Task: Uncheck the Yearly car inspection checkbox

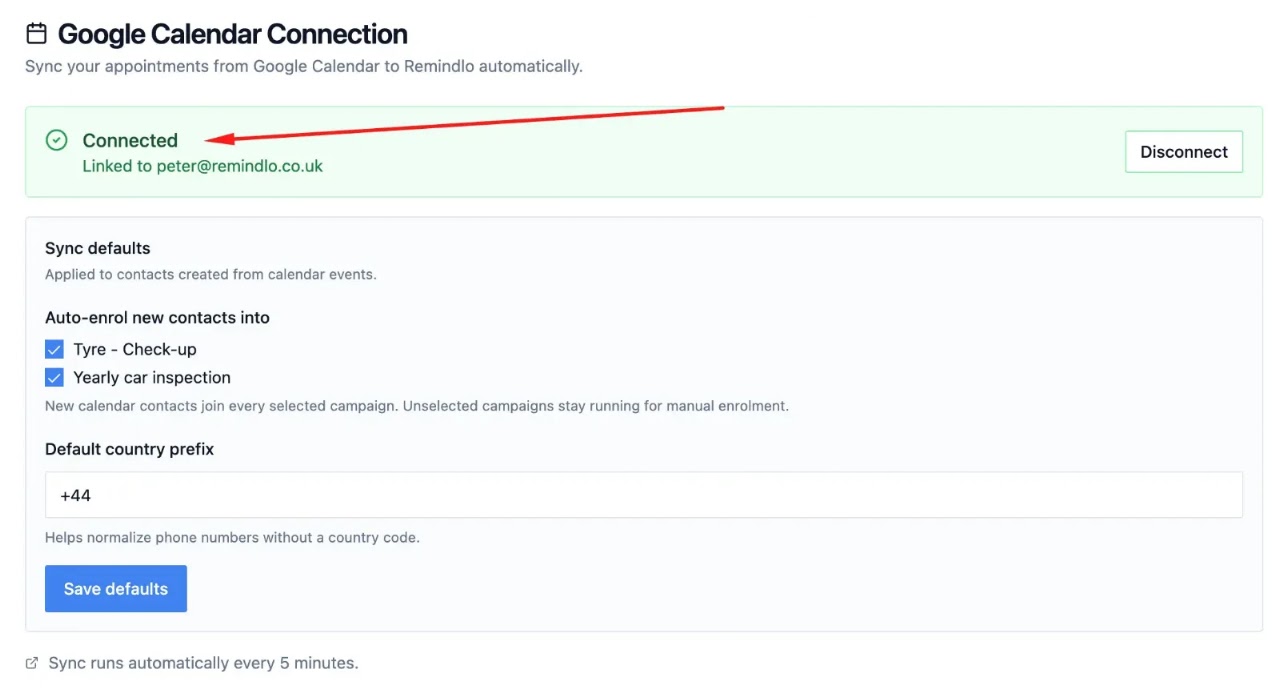Action: tap(54, 378)
